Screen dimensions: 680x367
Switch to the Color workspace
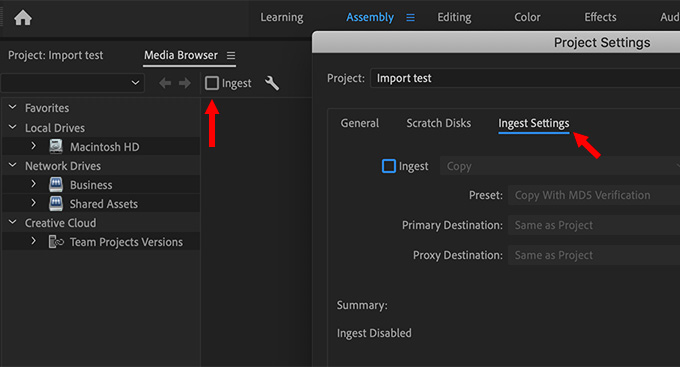pyautogui.click(x=527, y=17)
